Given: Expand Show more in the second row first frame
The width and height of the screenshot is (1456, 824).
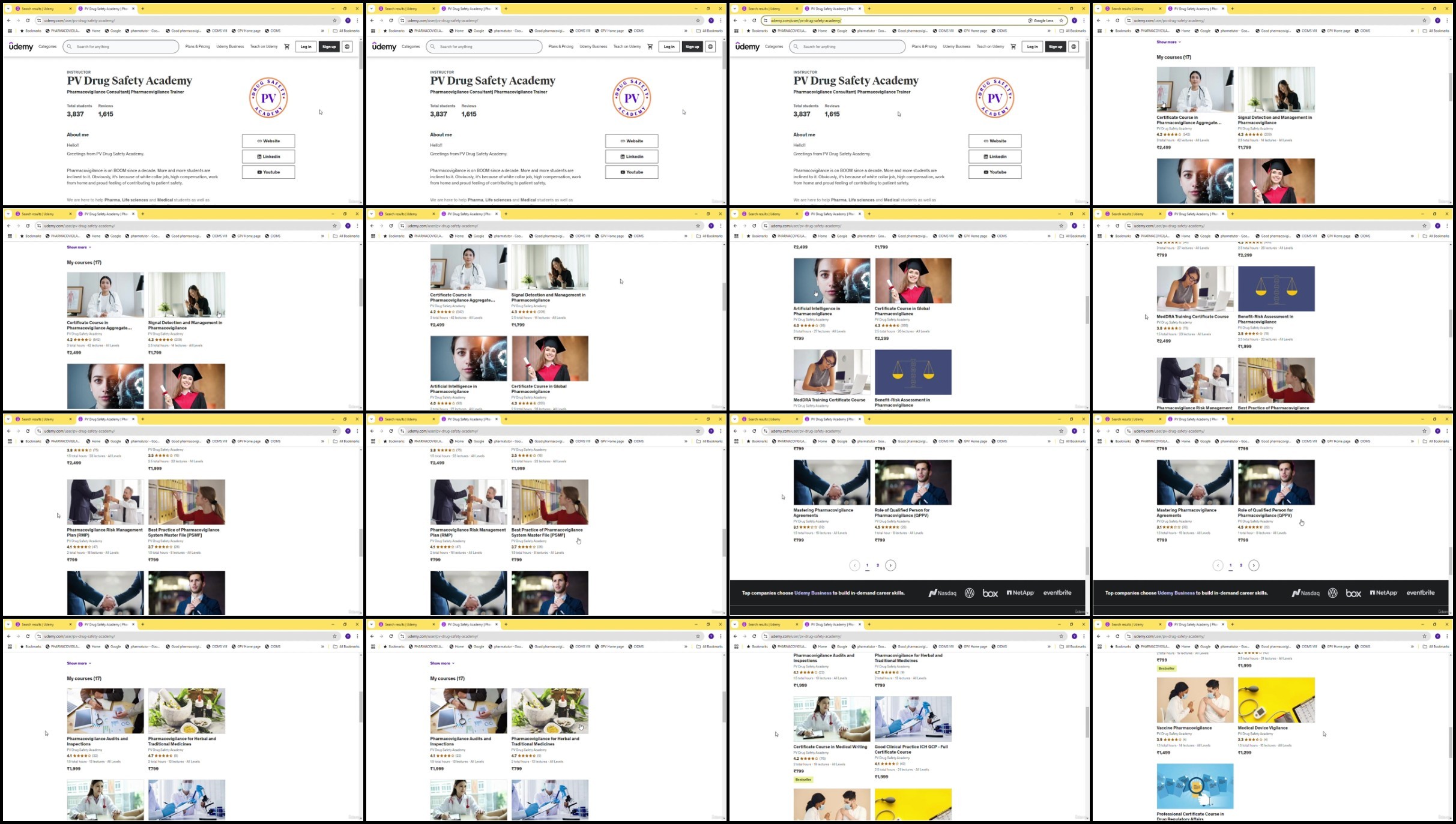Looking at the screenshot, I should coord(79,247).
